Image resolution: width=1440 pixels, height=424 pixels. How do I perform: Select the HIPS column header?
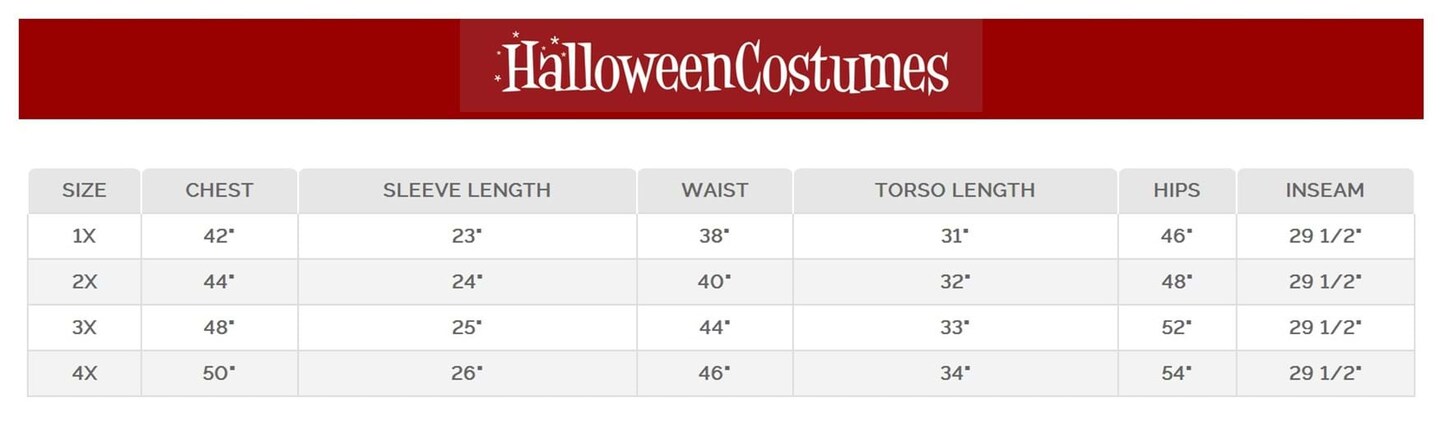(1176, 190)
